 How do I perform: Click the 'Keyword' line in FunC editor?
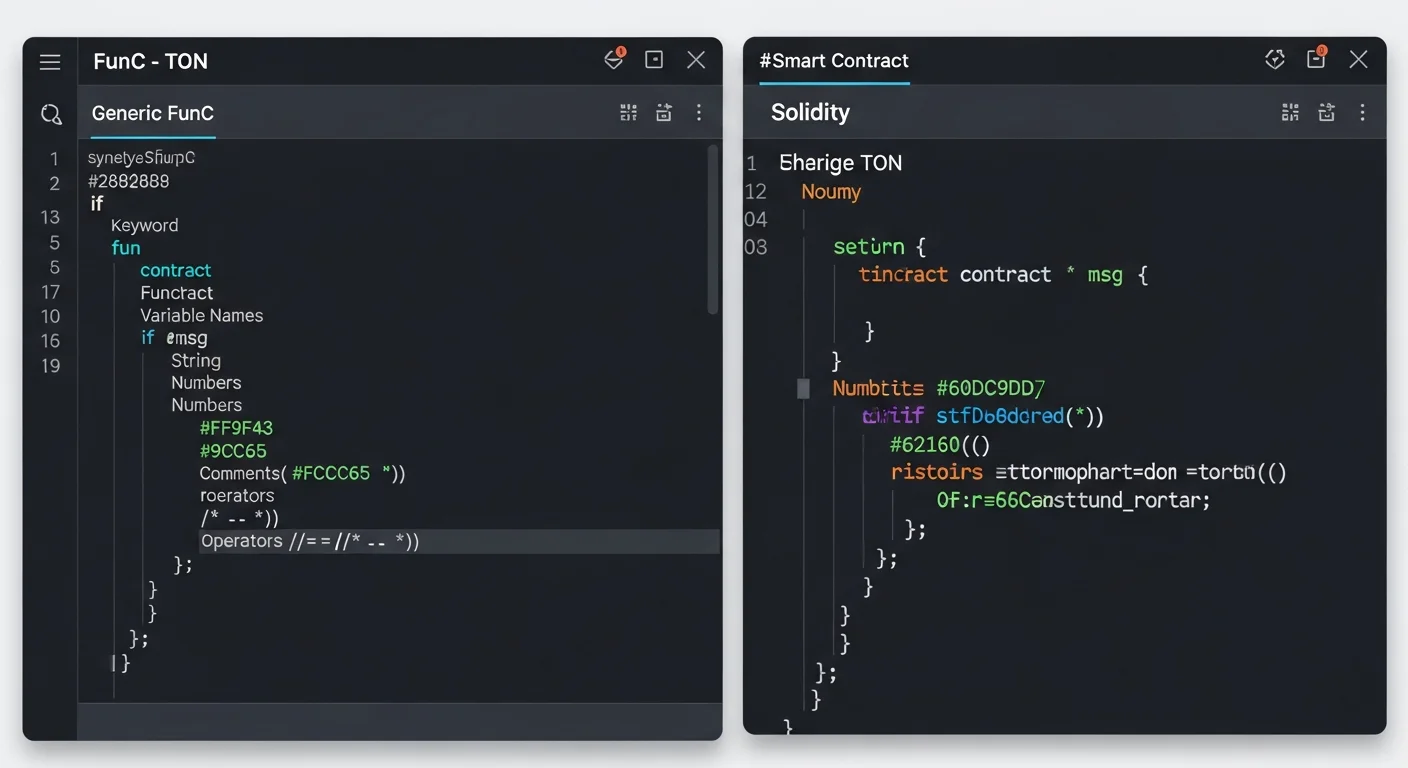pos(144,226)
